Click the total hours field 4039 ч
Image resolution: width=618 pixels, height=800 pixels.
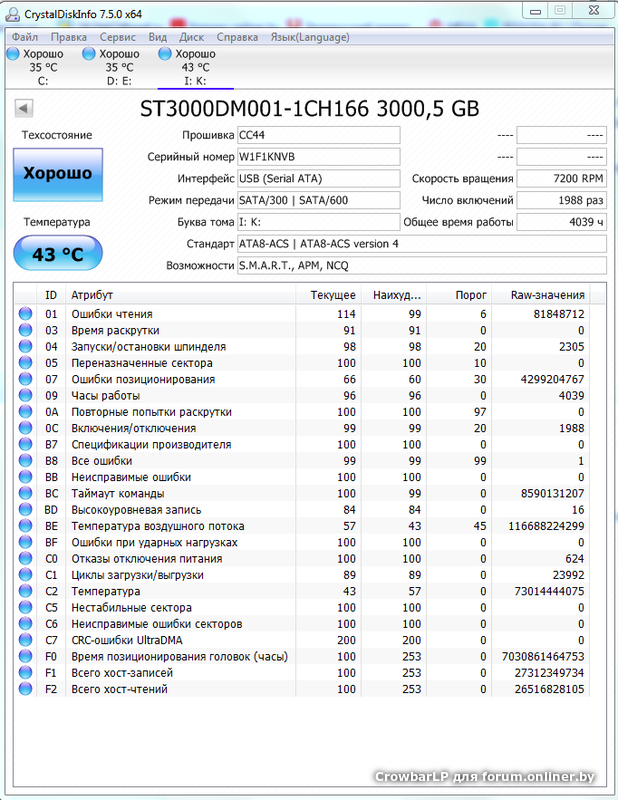click(561, 222)
